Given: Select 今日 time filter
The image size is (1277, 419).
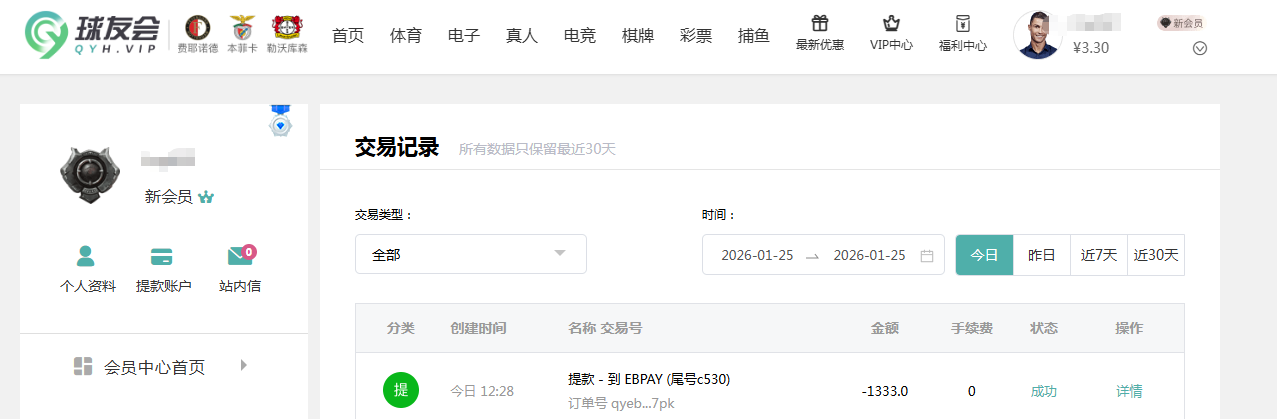Looking at the screenshot, I should pos(985,255).
